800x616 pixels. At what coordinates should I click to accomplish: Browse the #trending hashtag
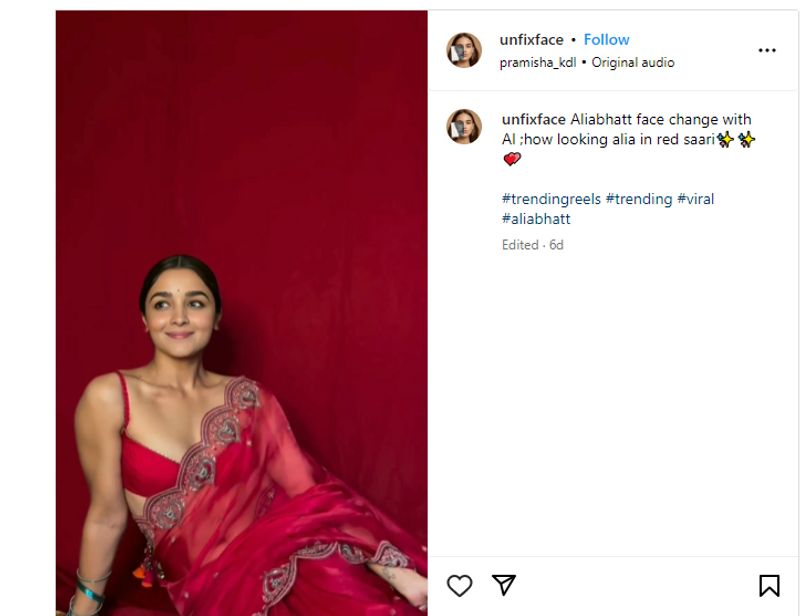click(x=639, y=199)
